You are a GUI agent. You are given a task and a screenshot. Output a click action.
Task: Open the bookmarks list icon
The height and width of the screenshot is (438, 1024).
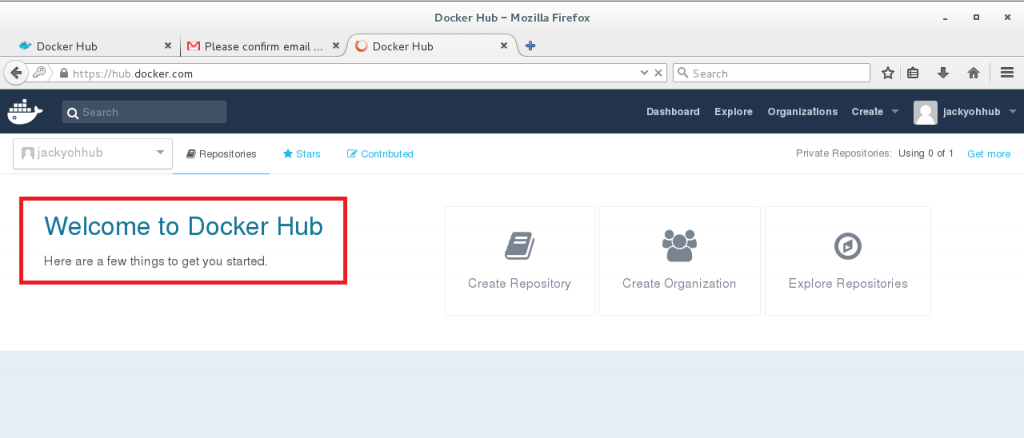tap(913, 73)
